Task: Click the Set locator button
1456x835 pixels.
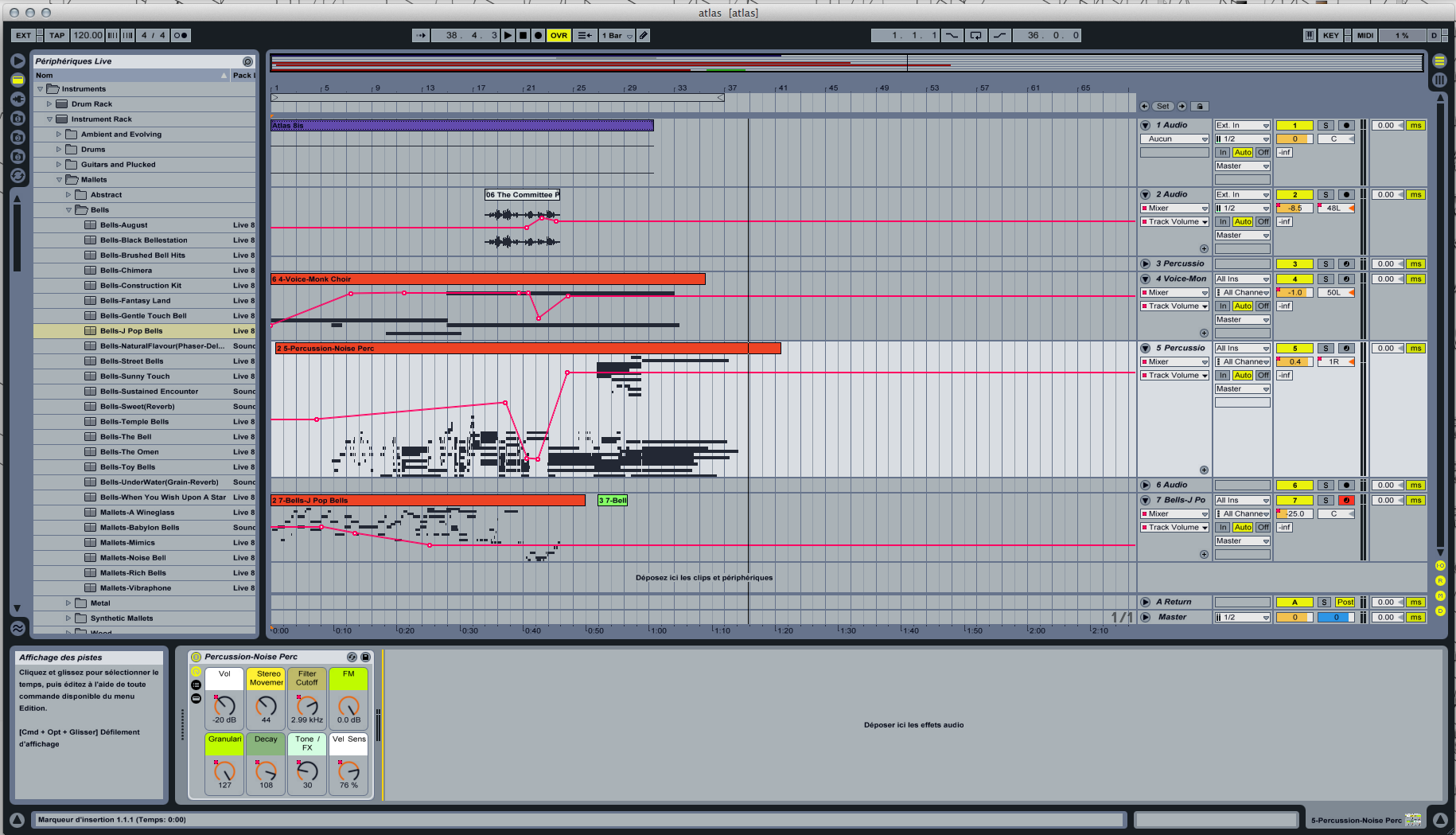Action: pos(1162,106)
